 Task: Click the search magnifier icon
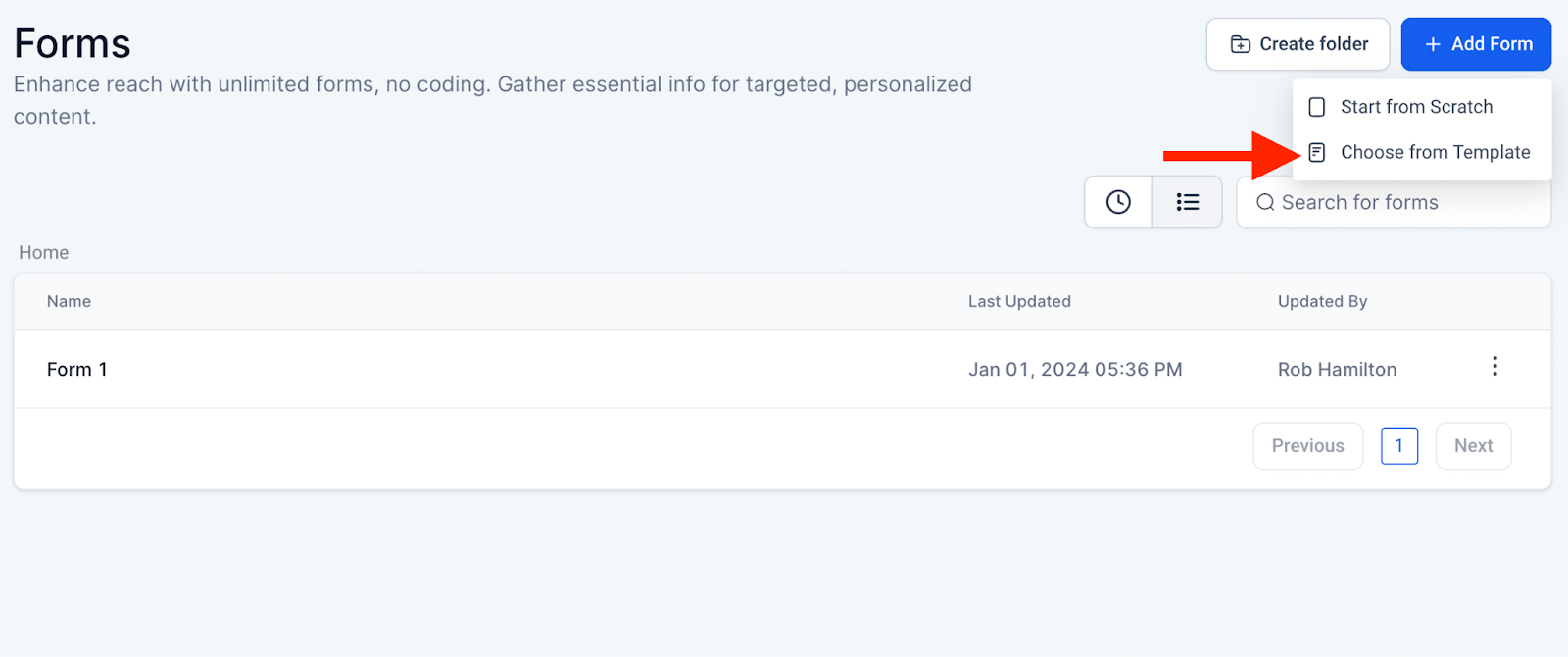(1265, 202)
